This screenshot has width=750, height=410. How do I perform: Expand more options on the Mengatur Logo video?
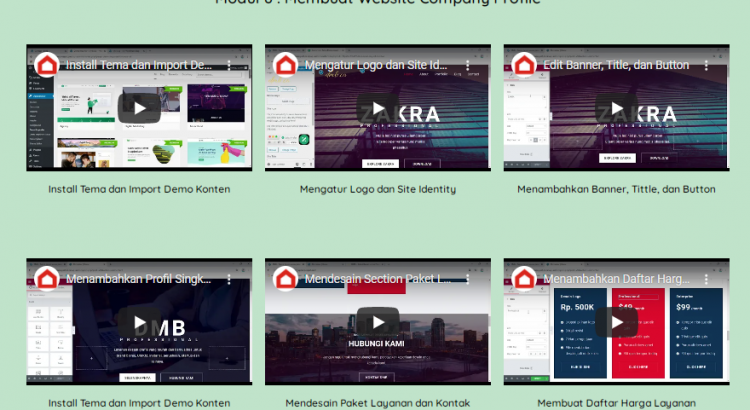click(468, 65)
